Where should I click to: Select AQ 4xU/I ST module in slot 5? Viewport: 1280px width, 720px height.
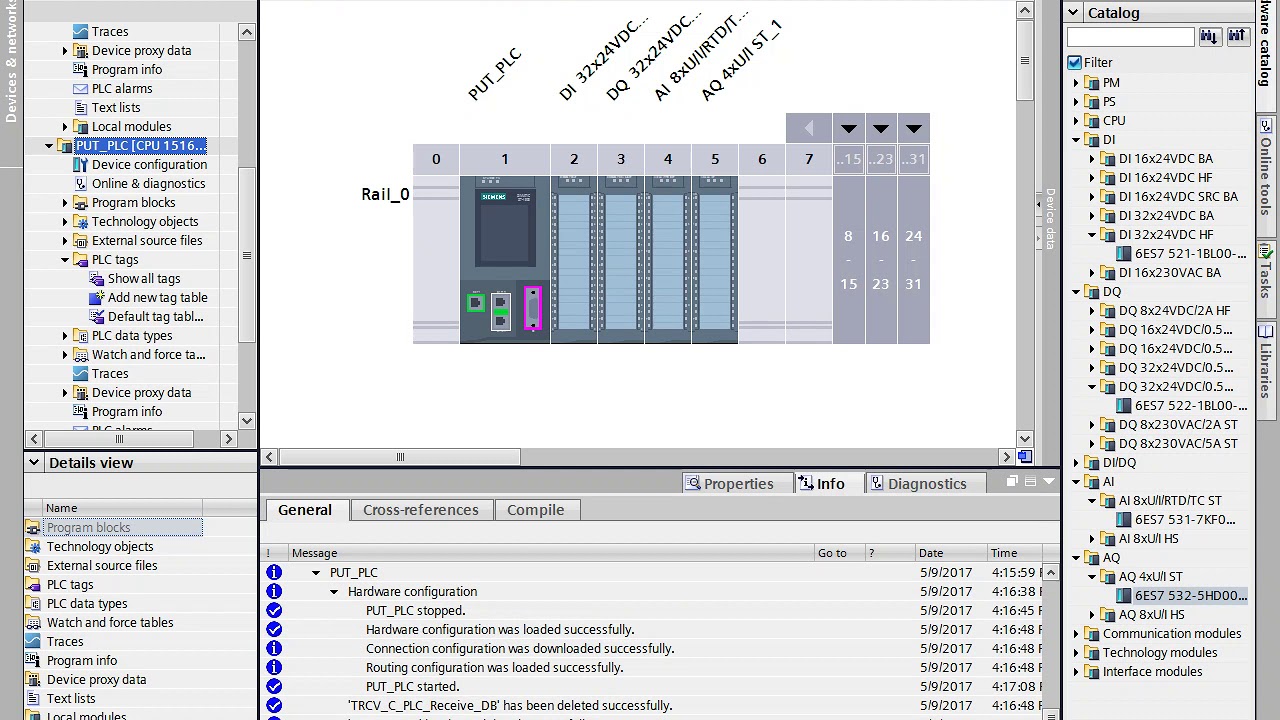714,260
